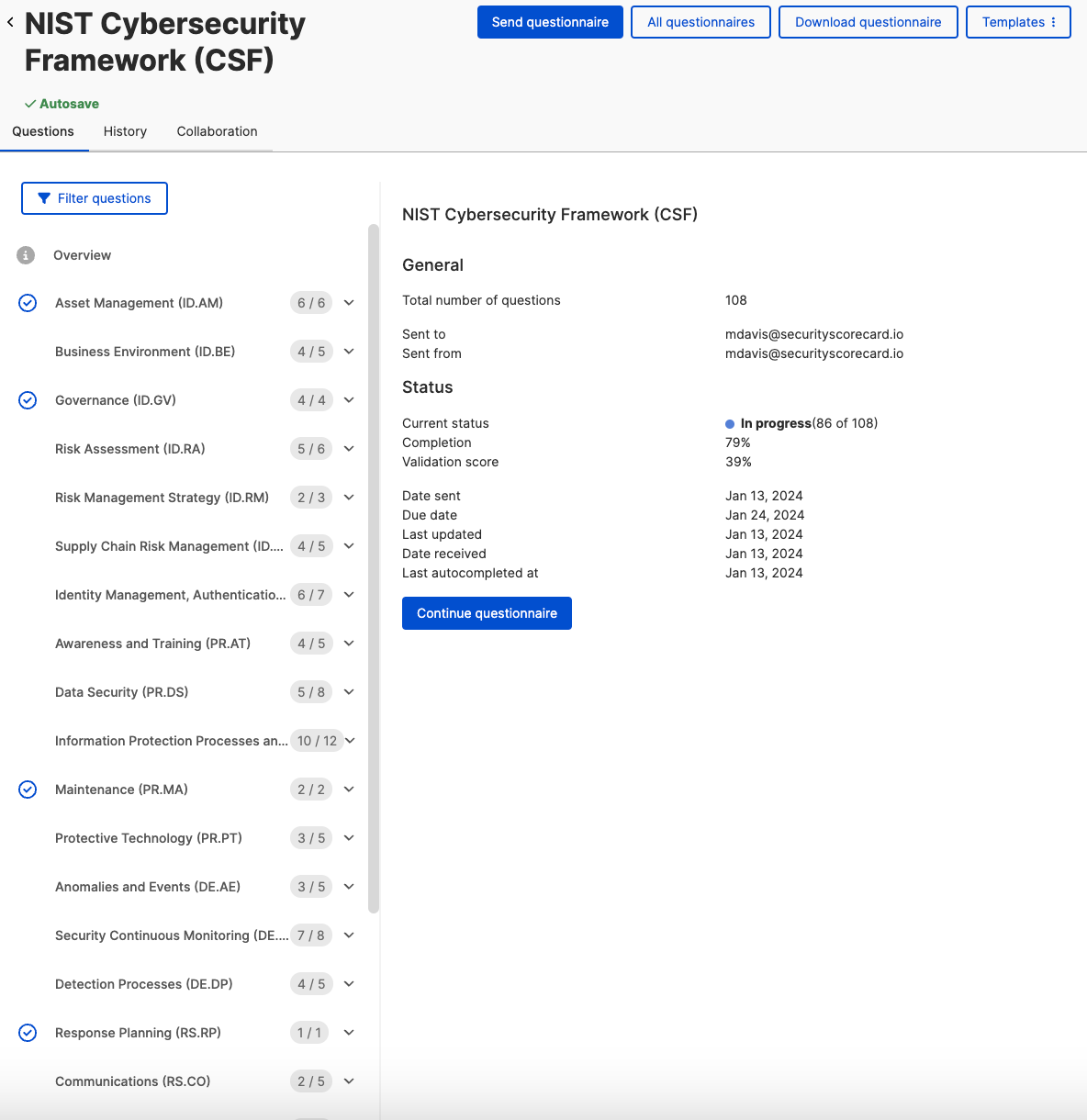Expand the Business Environment (ID.BE) section
Screen dimensions: 1087x1120
tap(349, 352)
